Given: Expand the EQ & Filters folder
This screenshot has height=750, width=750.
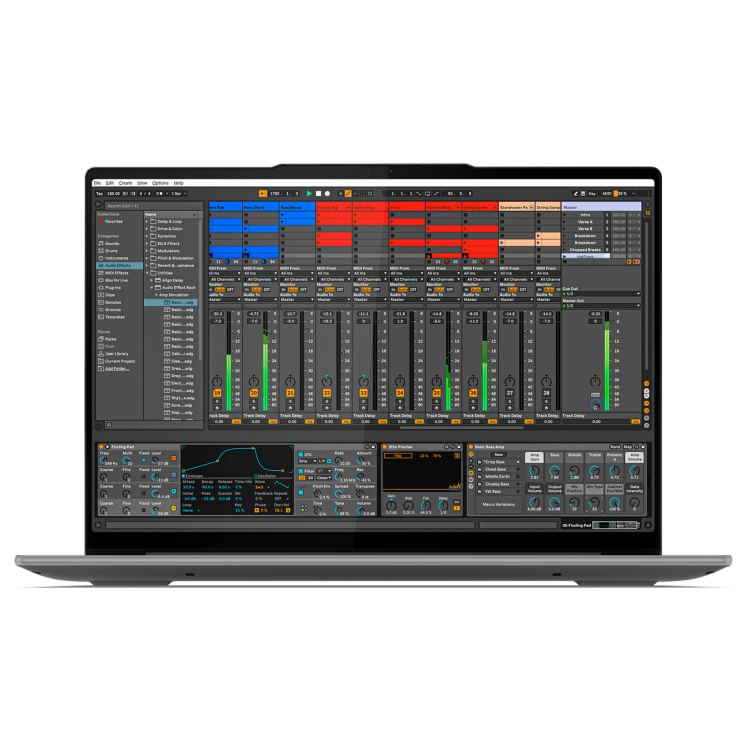Looking at the screenshot, I should click(147, 243).
